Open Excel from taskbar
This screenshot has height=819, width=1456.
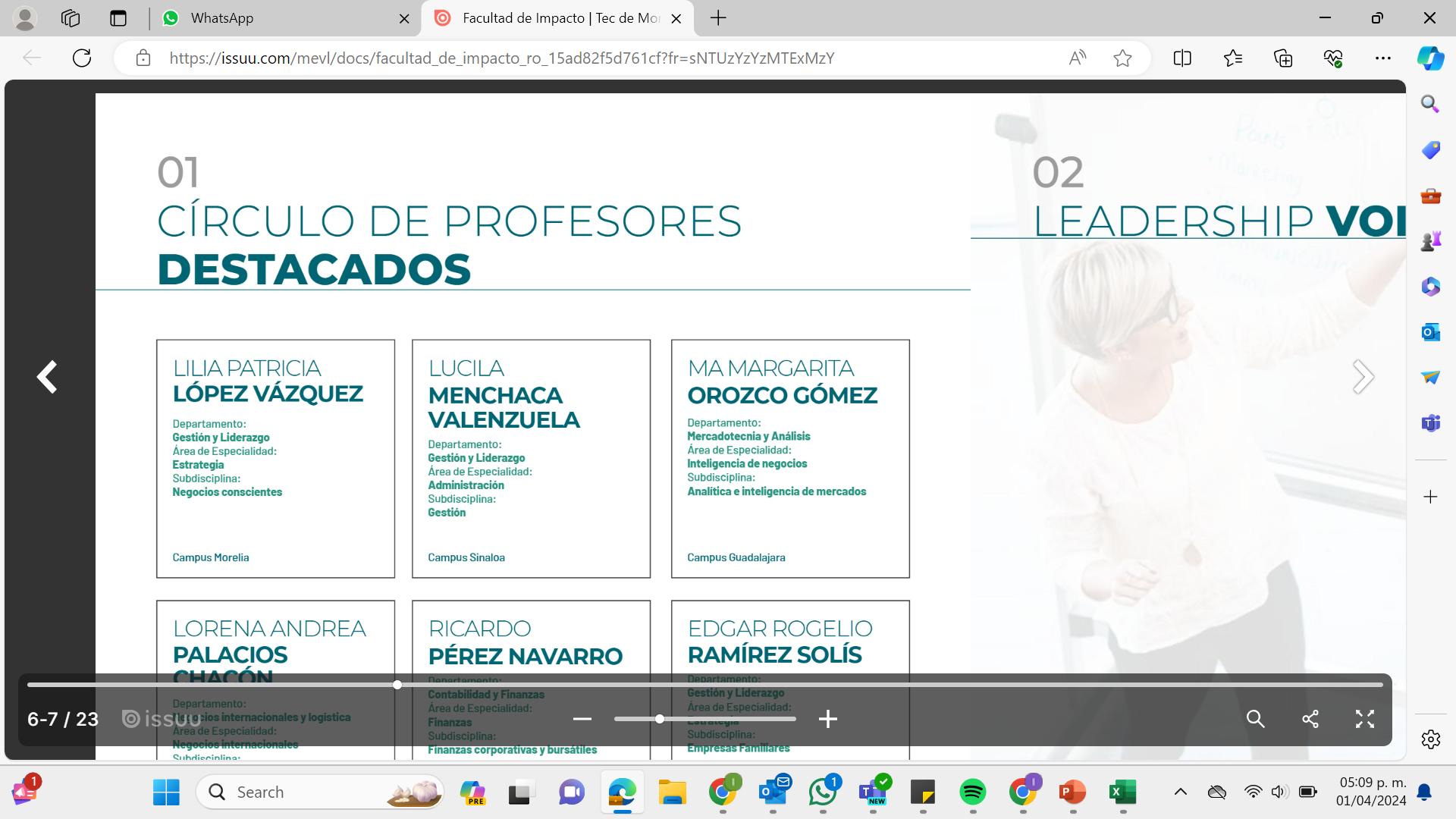coord(1123,792)
